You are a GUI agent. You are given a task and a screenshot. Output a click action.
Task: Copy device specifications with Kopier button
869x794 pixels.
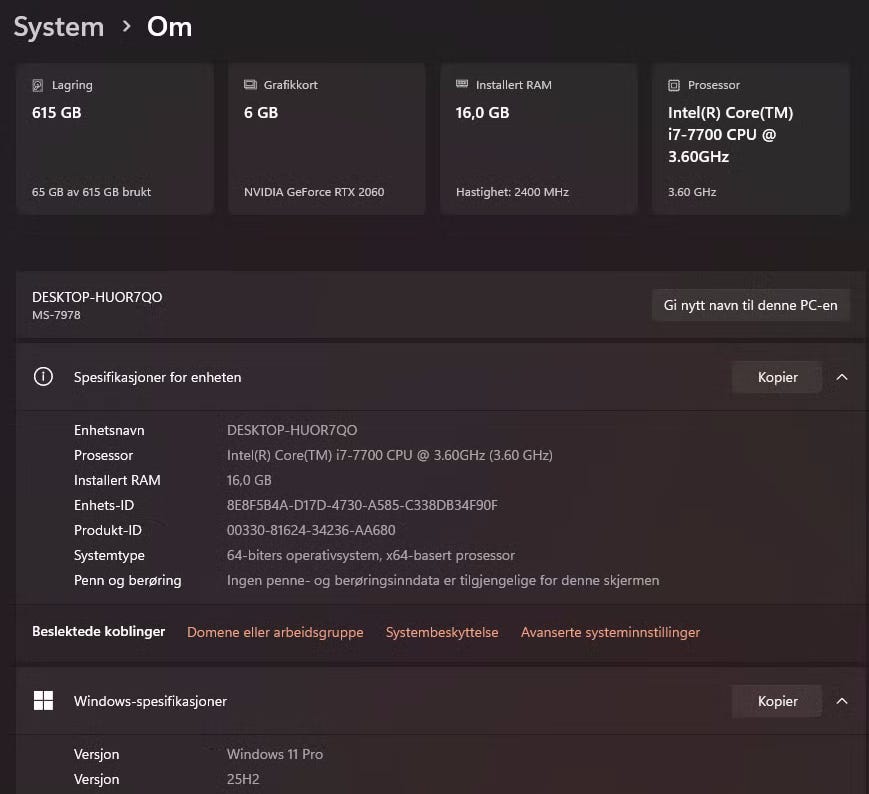click(777, 377)
